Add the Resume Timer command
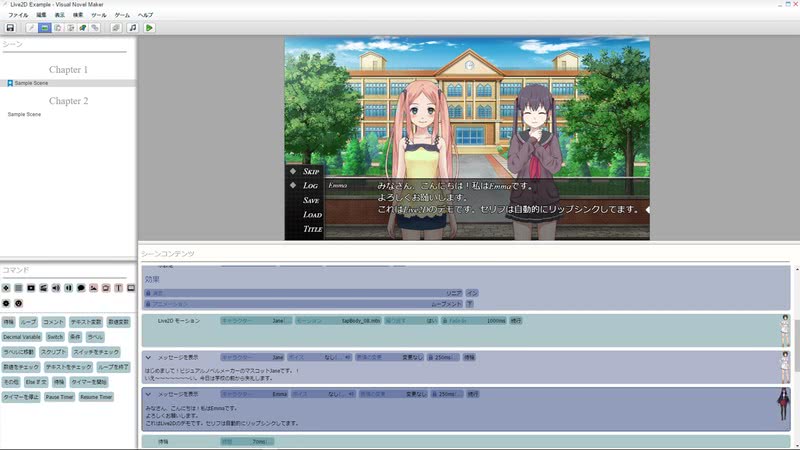The width and height of the screenshot is (800, 450). pyautogui.click(x=96, y=397)
